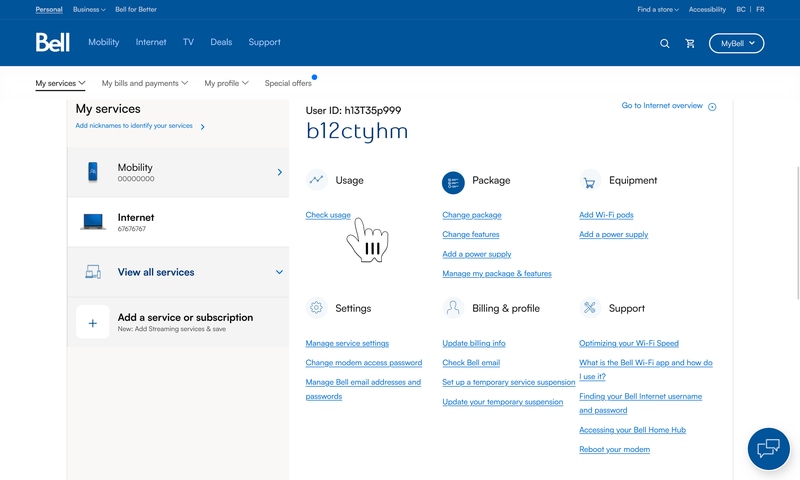Screen dimensions: 800x480
Task: Click the View all services devices icon
Action: [93, 272]
